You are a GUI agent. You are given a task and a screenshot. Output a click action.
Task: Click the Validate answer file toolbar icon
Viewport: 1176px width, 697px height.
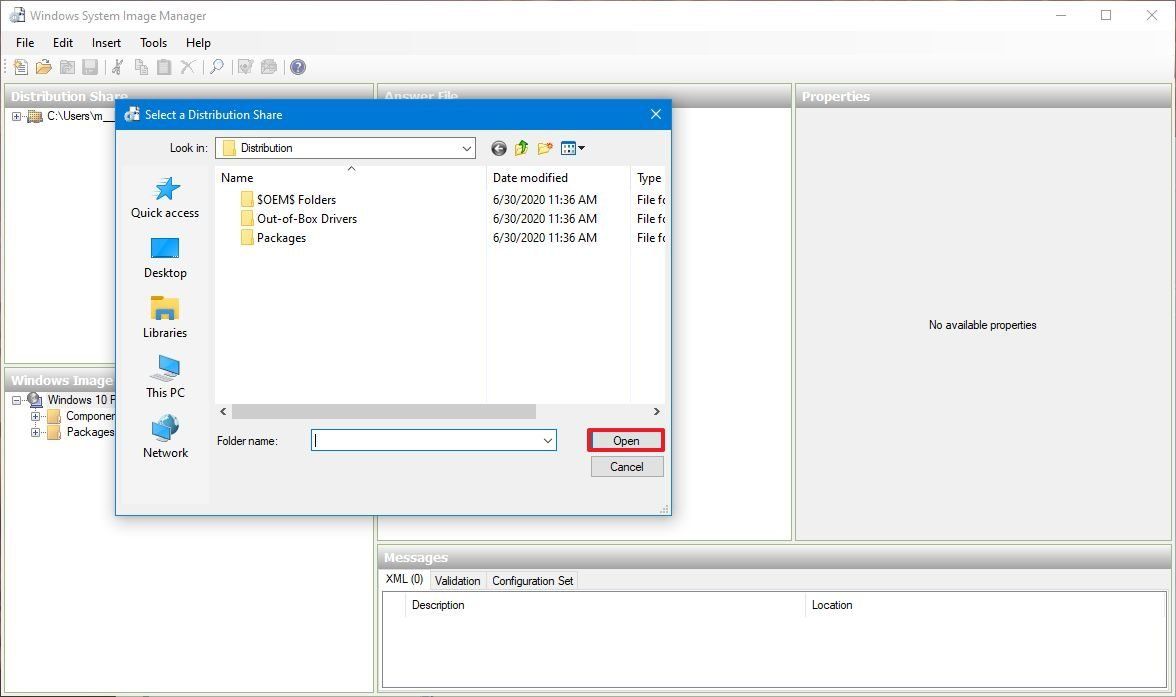[x=245, y=66]
